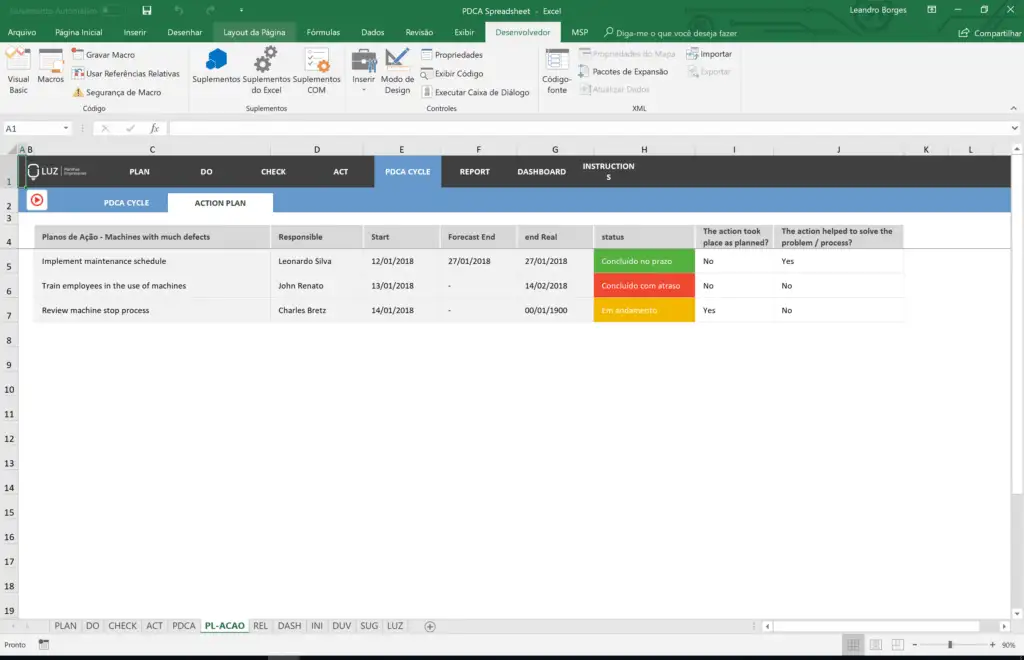Image resolution: width=1024 pixels, height=660 pixels.
Task: Click the PLAN navigation button in the sheet
Action: click(139, 172)
